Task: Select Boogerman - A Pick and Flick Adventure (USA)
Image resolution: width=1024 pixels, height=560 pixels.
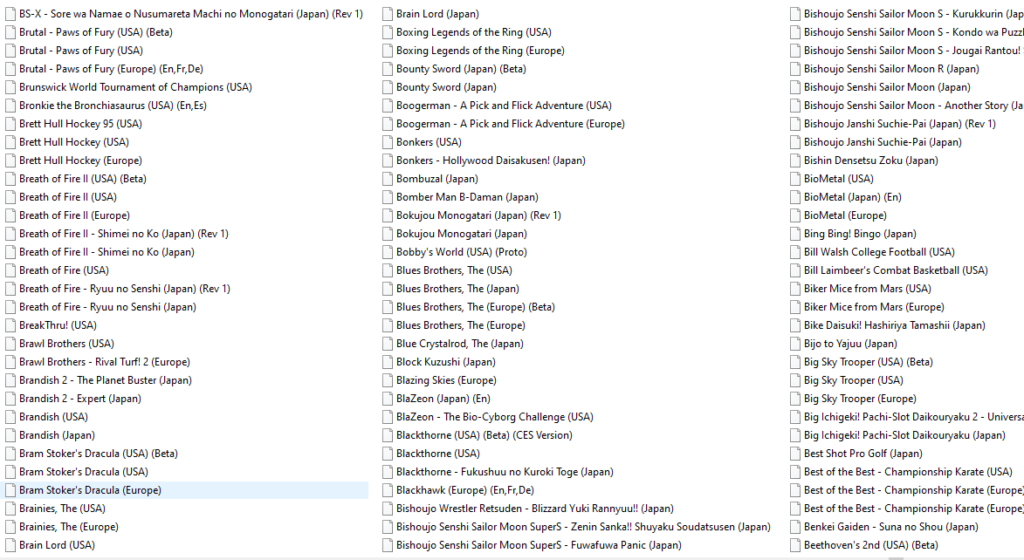Action: pyautogui.click(x=503, y=105)
